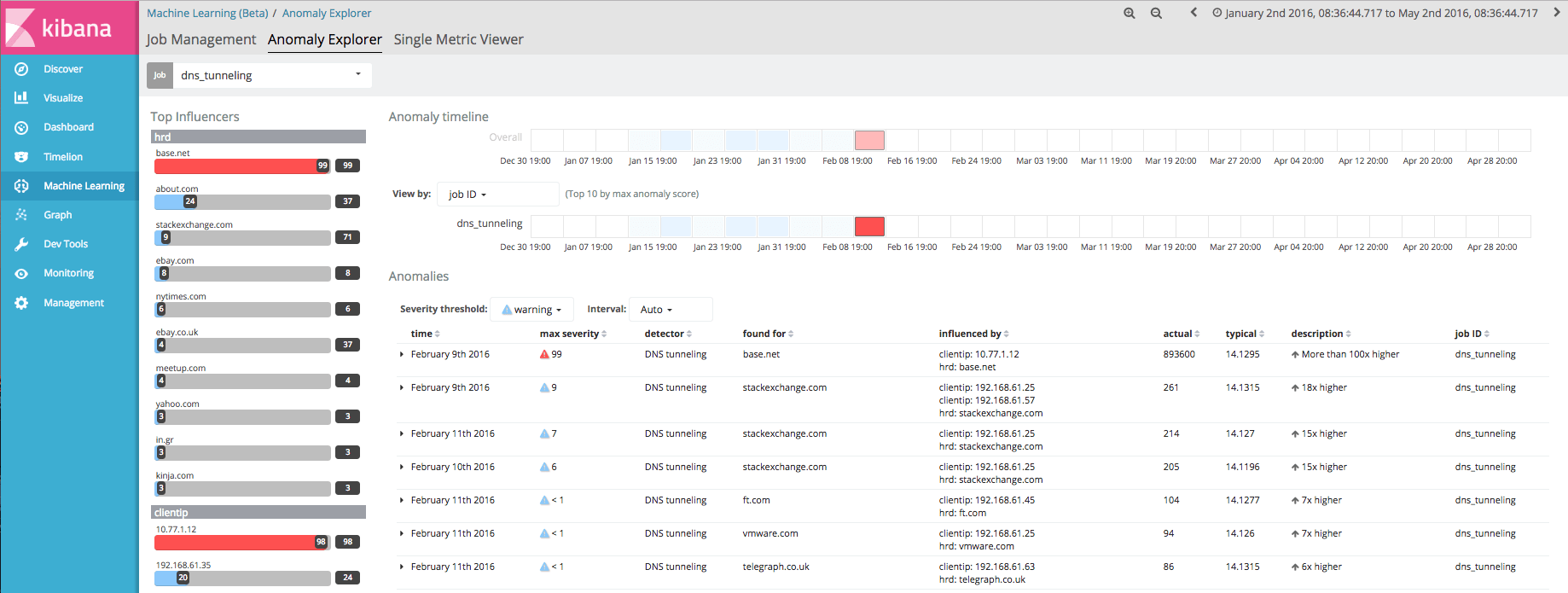The height and width of the screenshot is (593, 1568).
Task: Expand February 10th stackexchange.com anomaly row
Action: [402, 467]
